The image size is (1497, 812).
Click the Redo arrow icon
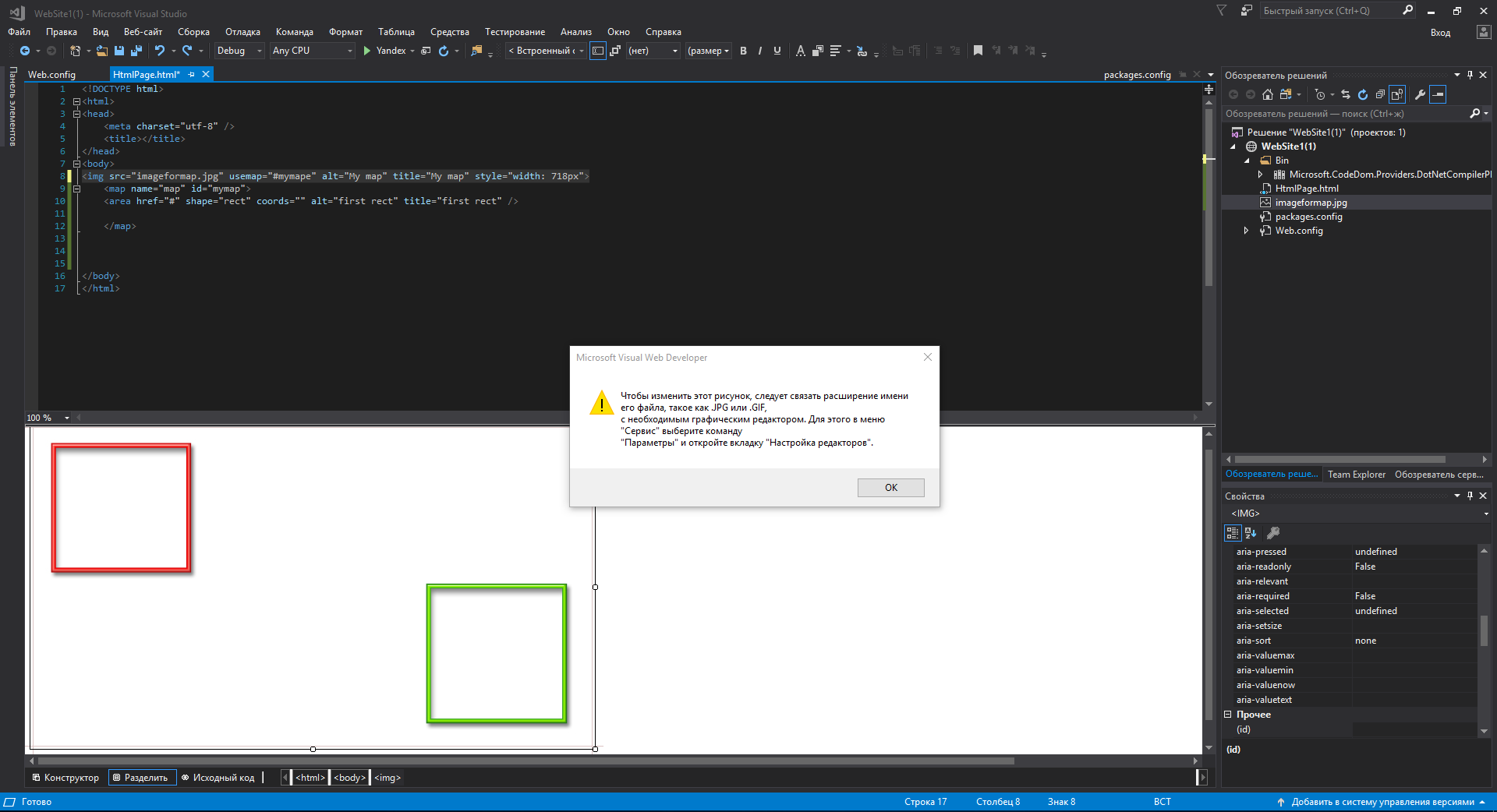click(187, 51)
